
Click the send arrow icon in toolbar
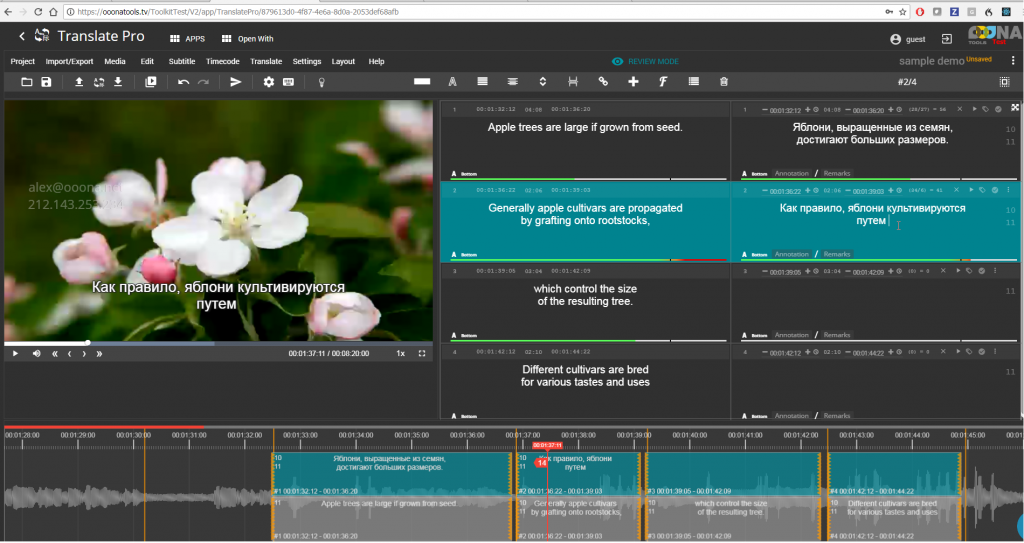[x=236, y=82]
